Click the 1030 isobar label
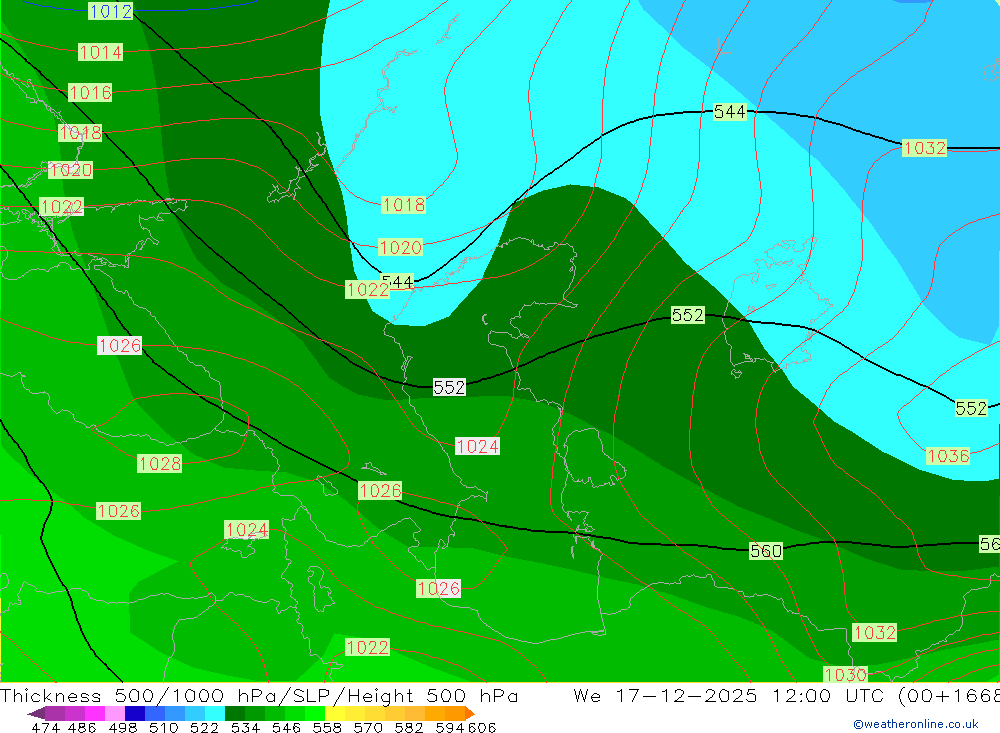 [845, 674]
